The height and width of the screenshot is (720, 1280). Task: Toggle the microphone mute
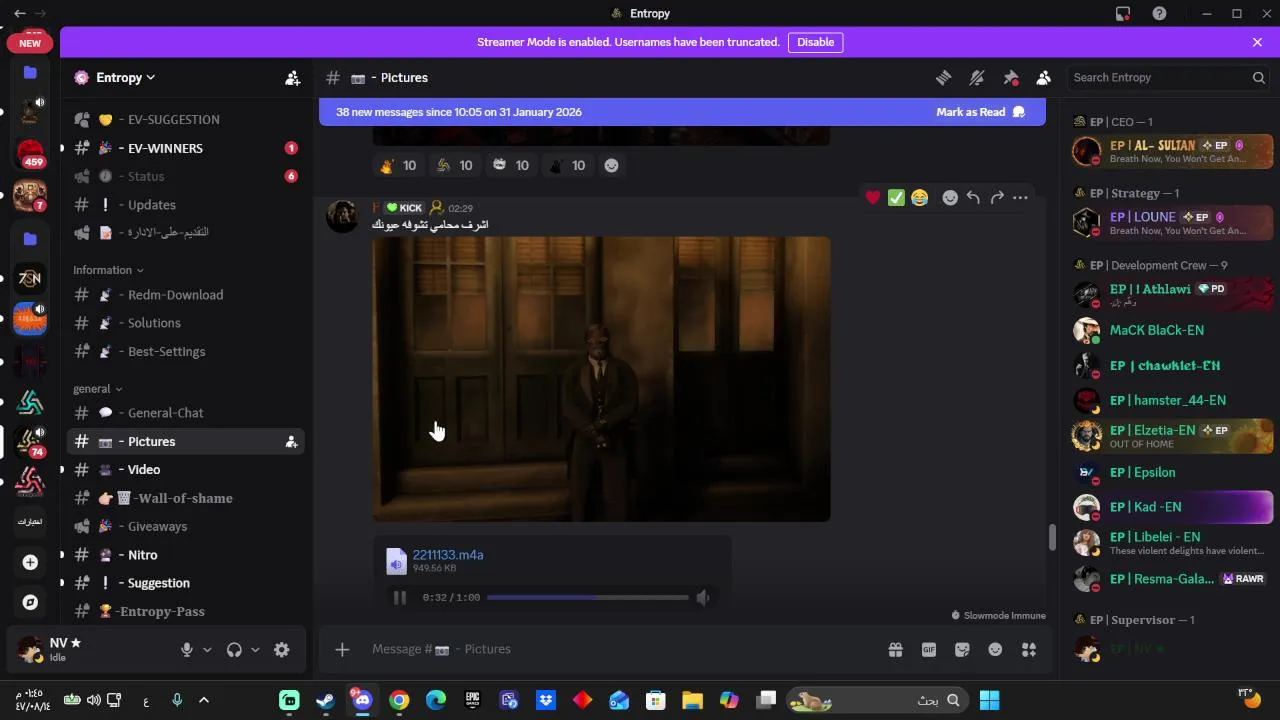coord(186,650)
